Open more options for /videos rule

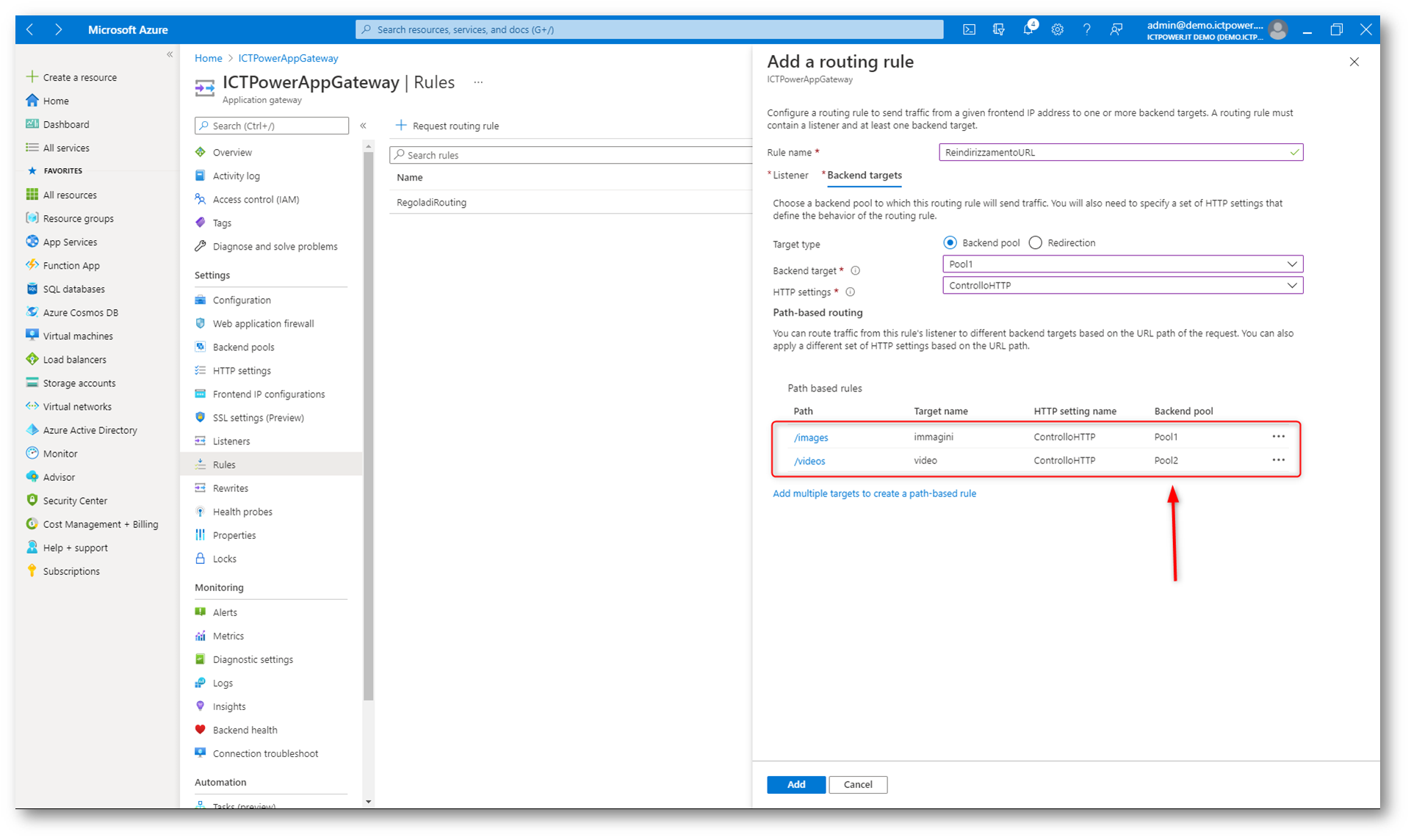pyautogui.click(x=1278, y=460)
